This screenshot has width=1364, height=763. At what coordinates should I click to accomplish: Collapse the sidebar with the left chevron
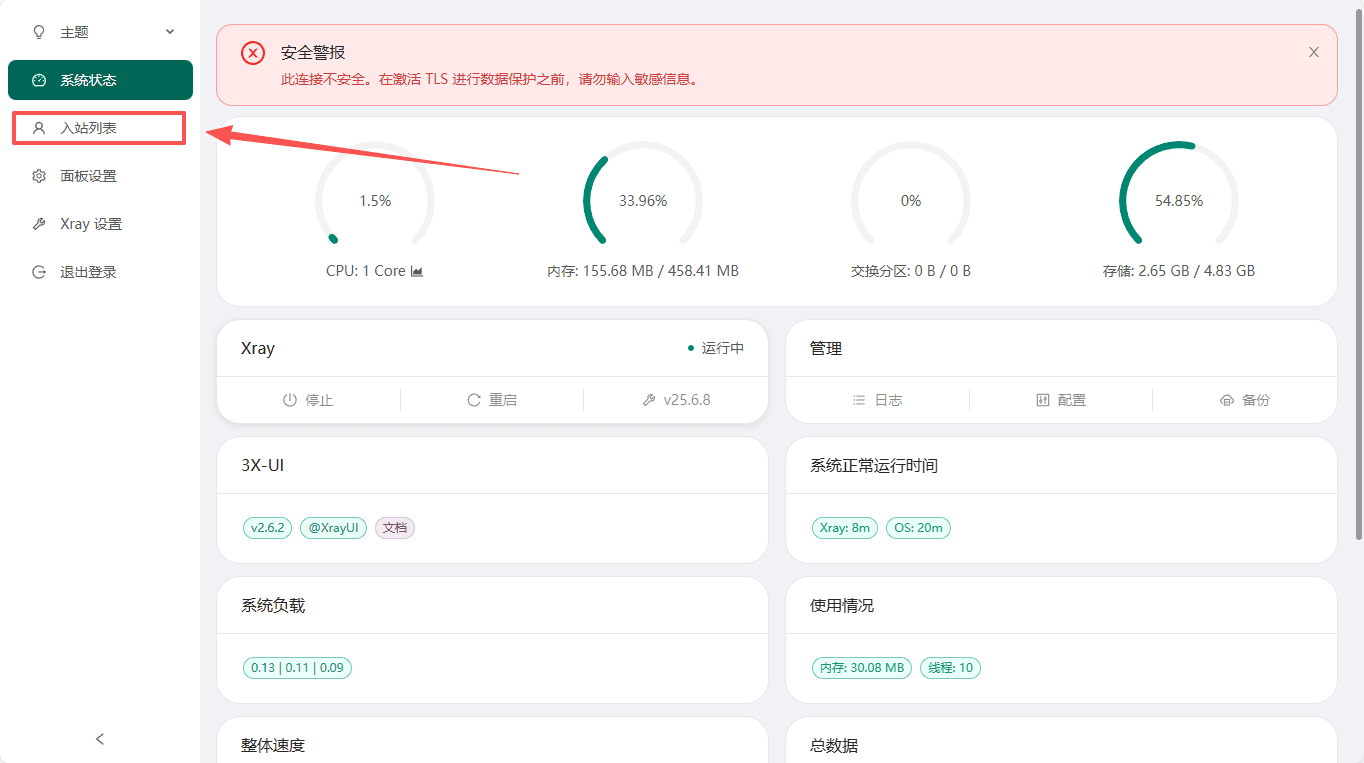pyautogui.click(x=100, y=739)
